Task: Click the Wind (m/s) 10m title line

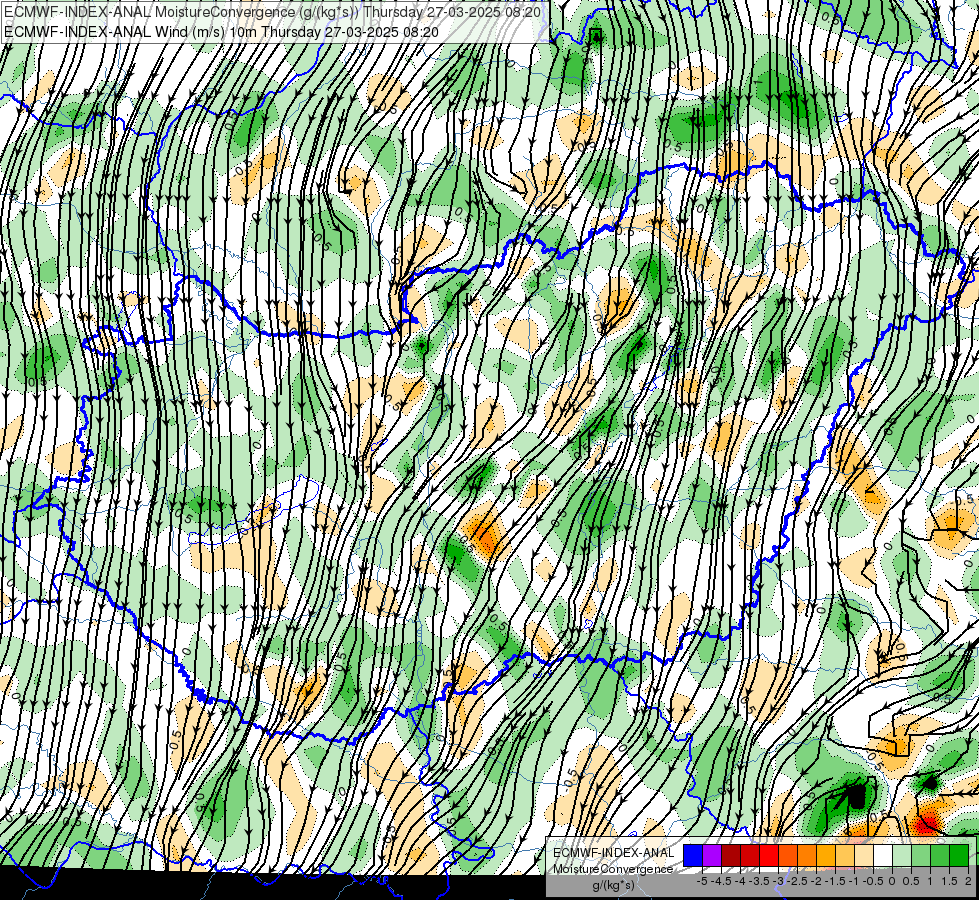Action: pos(221,32)
